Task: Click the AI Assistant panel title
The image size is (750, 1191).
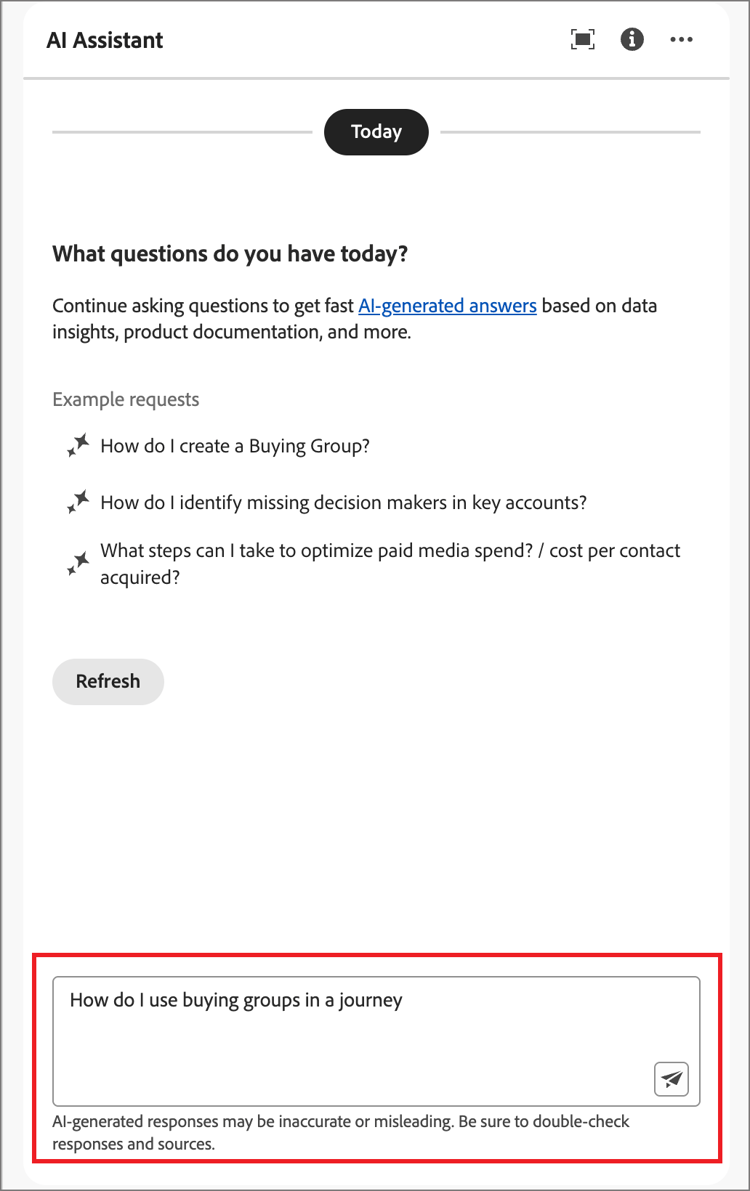Action: coord(105,40)
